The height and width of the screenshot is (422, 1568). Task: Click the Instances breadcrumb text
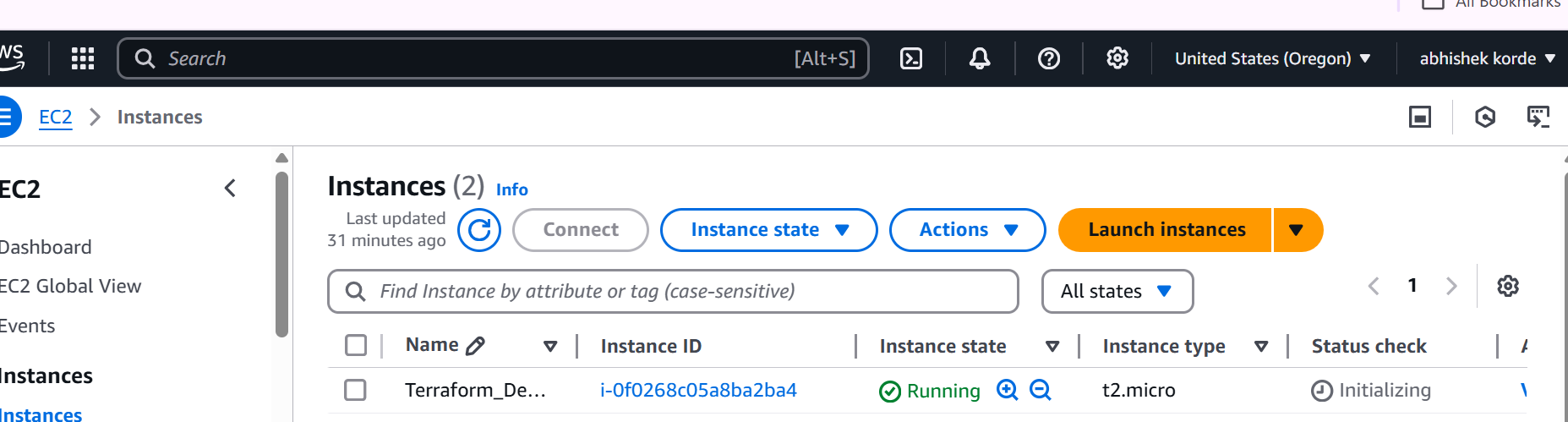(x=160, y=117)
